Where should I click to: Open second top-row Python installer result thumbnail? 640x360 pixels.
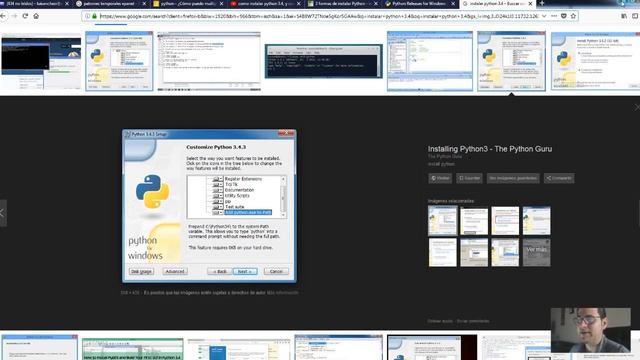coord(119,61)
